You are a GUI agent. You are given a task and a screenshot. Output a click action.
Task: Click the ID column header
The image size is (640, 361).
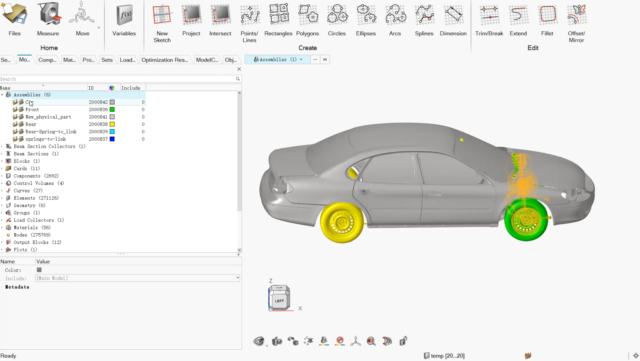coord(98,88)
